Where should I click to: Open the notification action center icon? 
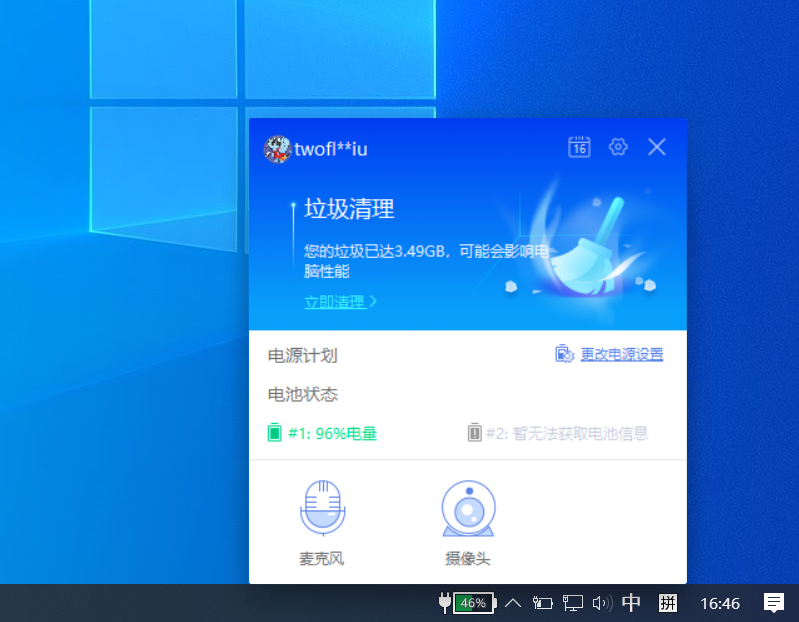(x=774, y=603)
